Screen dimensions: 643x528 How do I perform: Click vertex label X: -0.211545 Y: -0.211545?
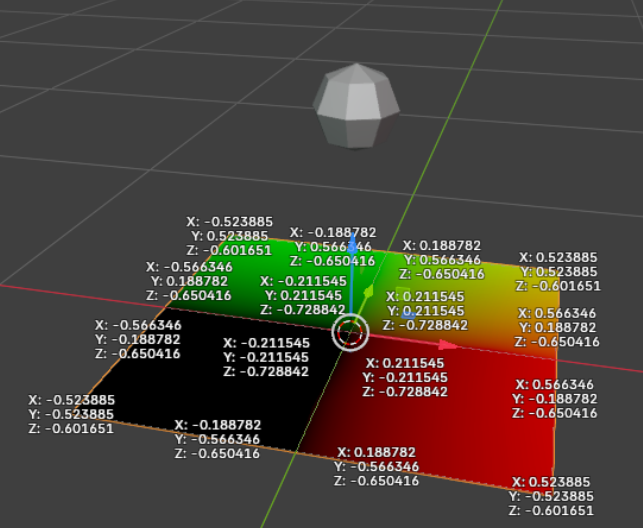(266, 357)
